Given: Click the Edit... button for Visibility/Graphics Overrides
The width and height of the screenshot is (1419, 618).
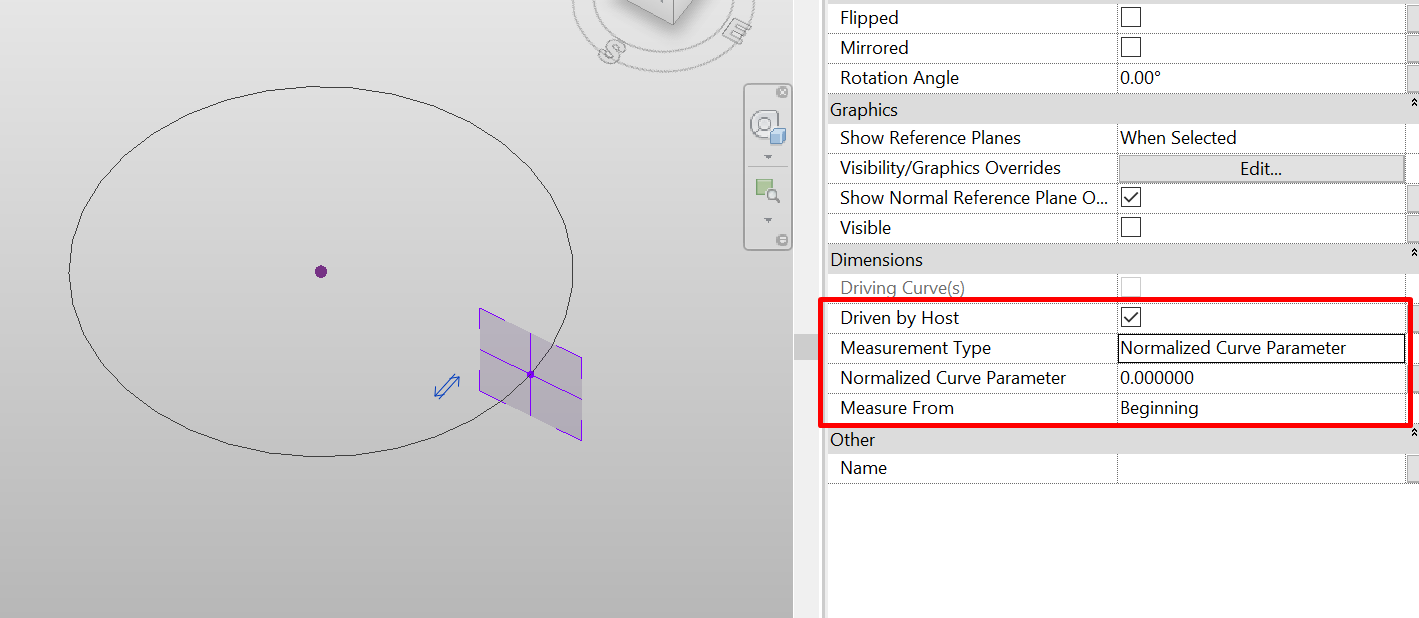Looking at the screenshot, I should [1261, 168].
